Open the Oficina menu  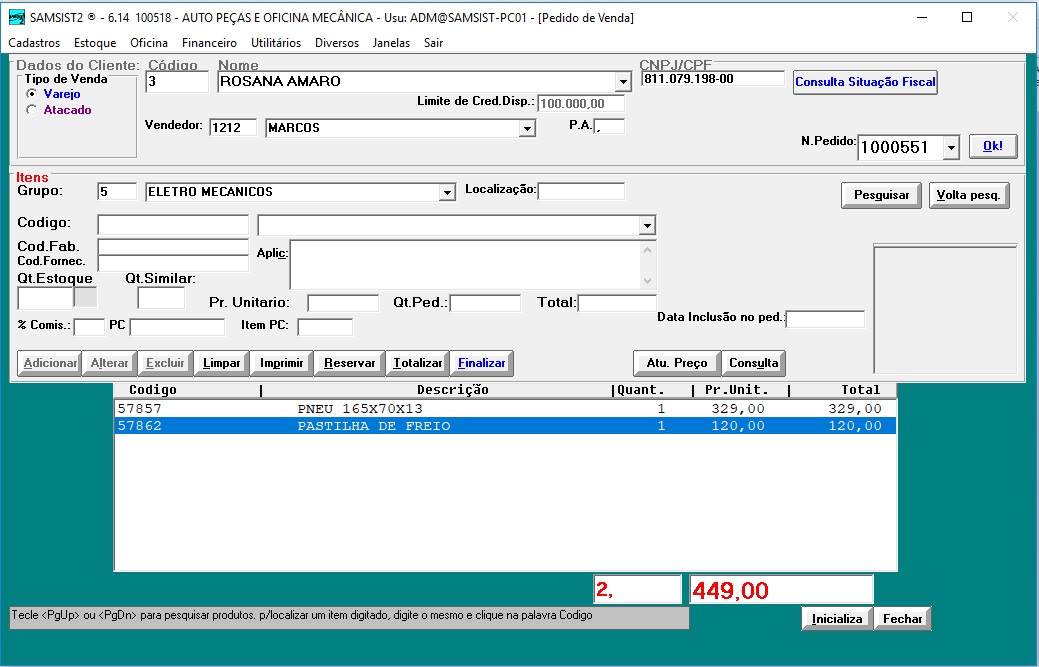(x=149, y=43)
